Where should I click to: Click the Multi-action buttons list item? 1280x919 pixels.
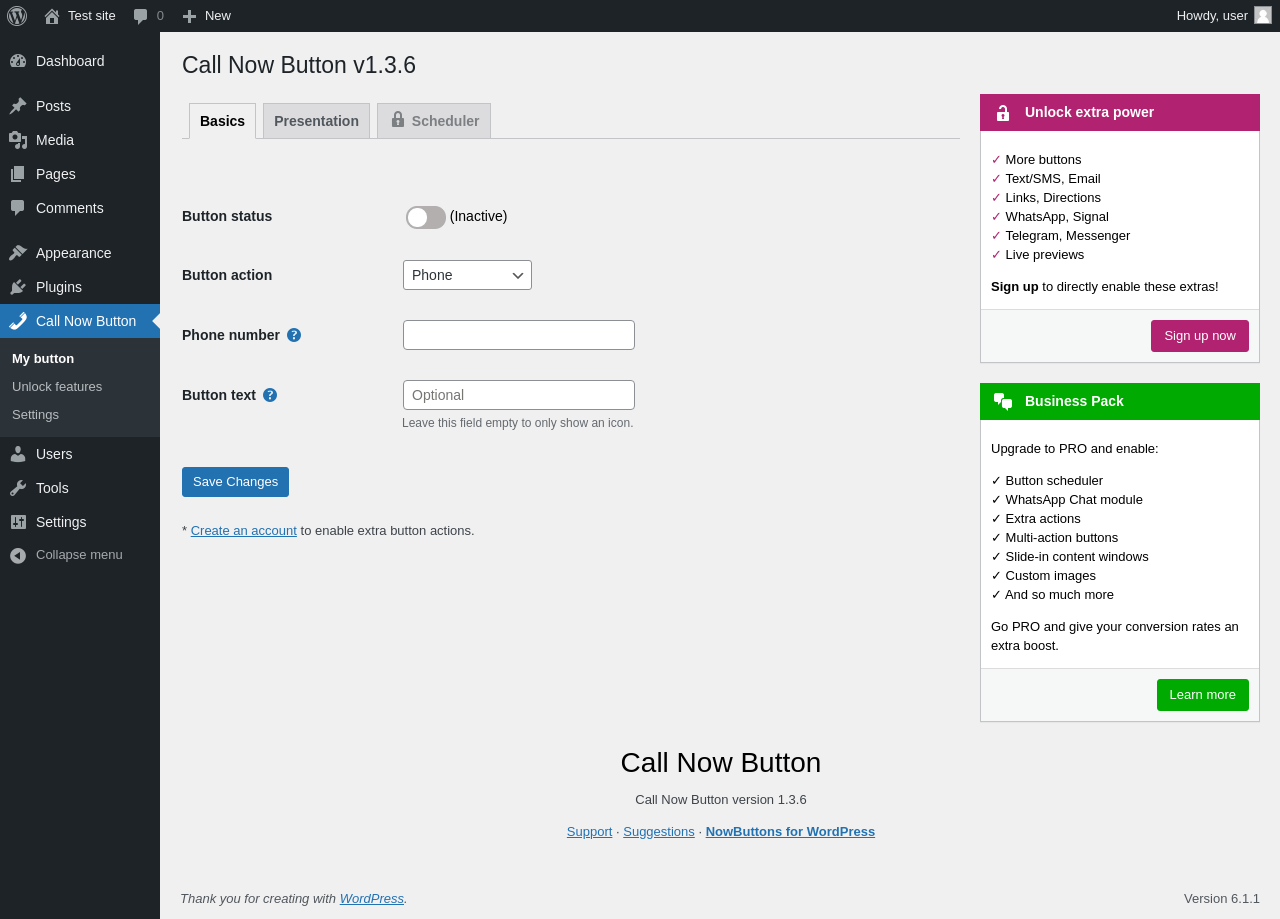(x=1055, y=538)
